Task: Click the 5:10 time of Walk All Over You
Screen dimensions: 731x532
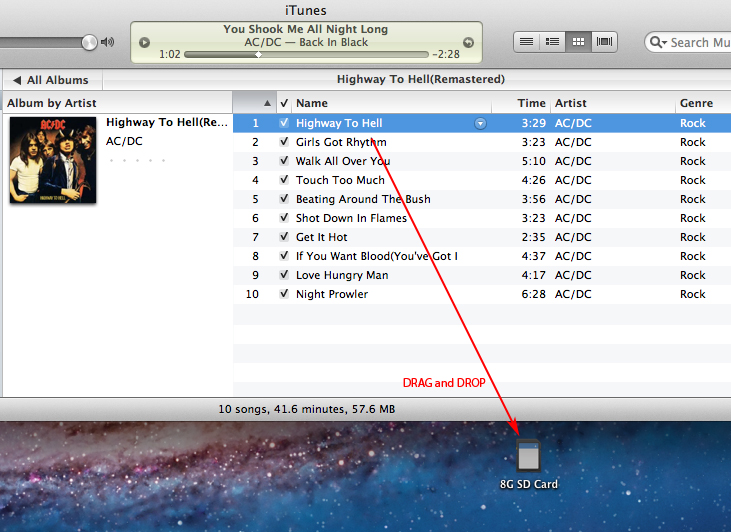Action: pyautogui.click(x=533, y=161)
